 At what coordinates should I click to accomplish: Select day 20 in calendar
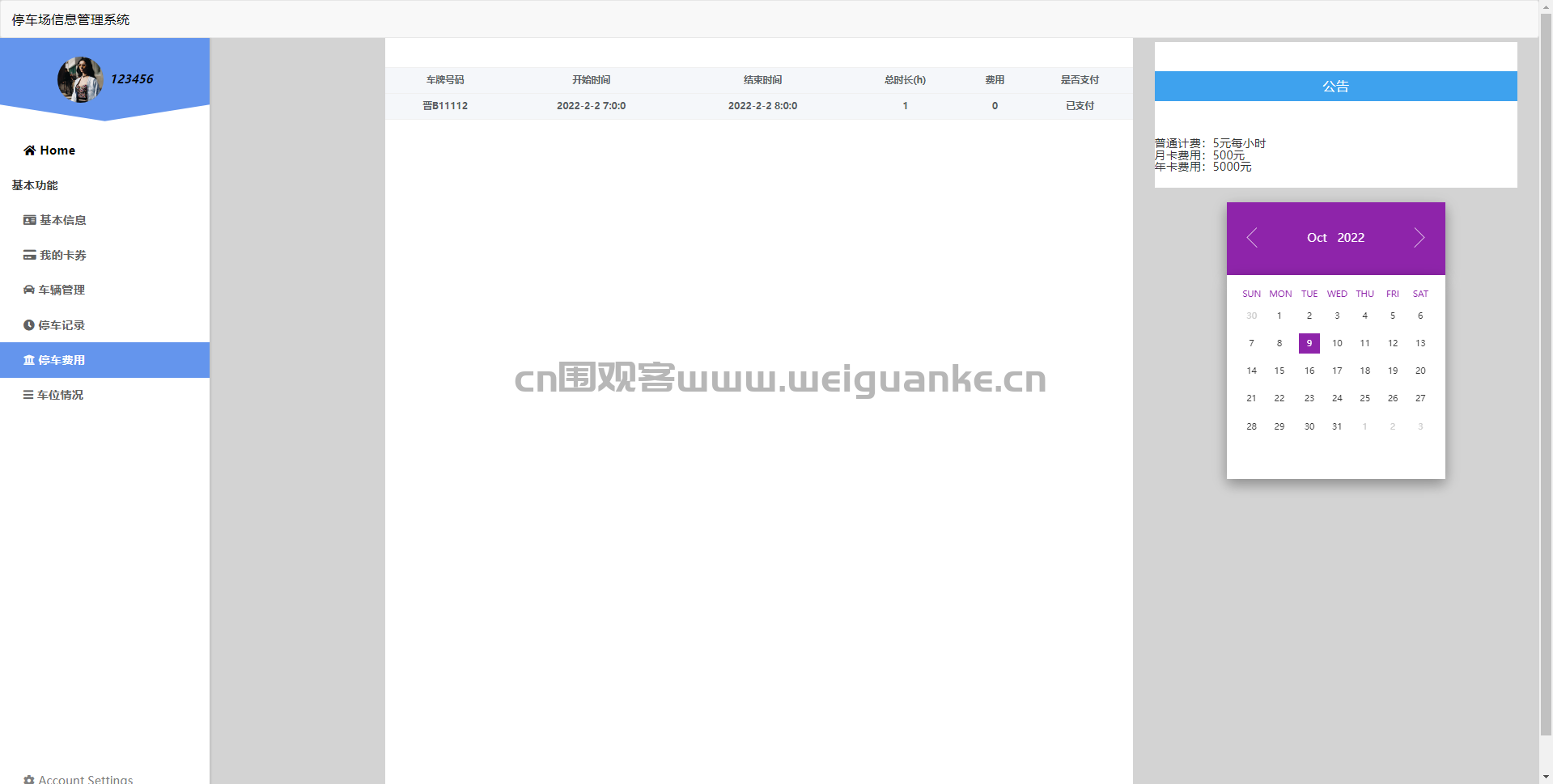[1420, 371]
